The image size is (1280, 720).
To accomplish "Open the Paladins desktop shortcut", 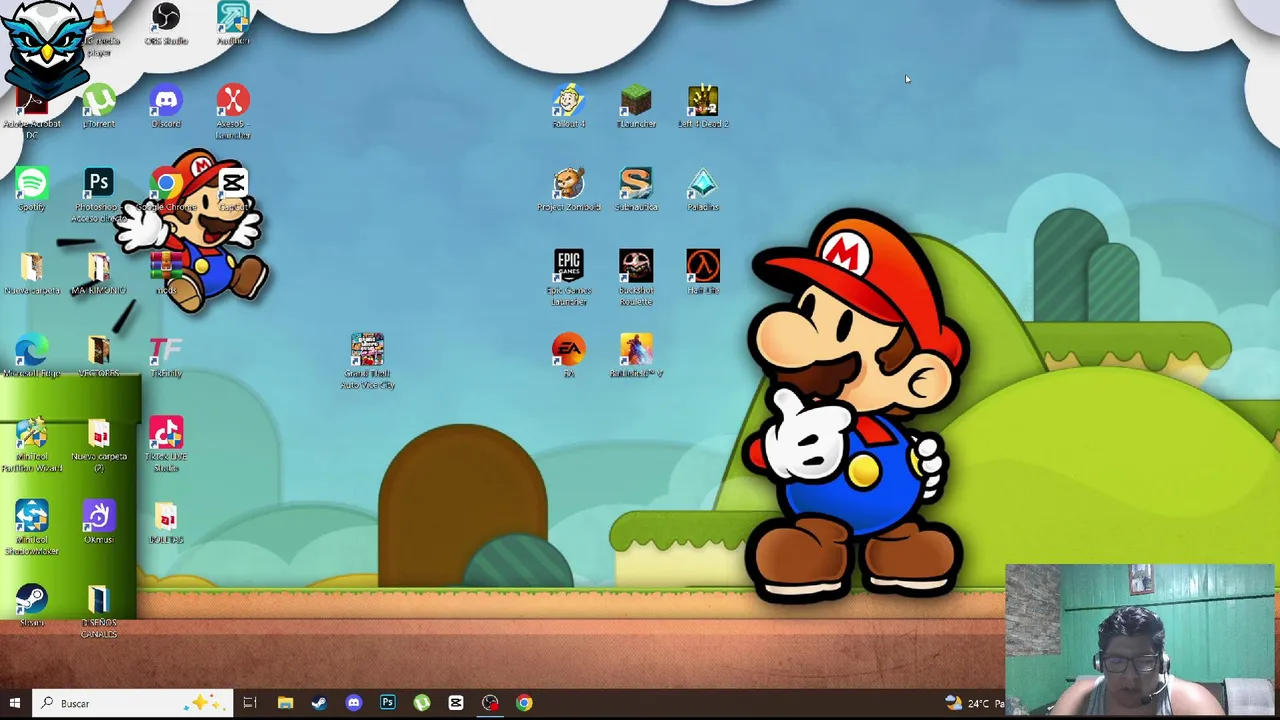I will (703, 190).
